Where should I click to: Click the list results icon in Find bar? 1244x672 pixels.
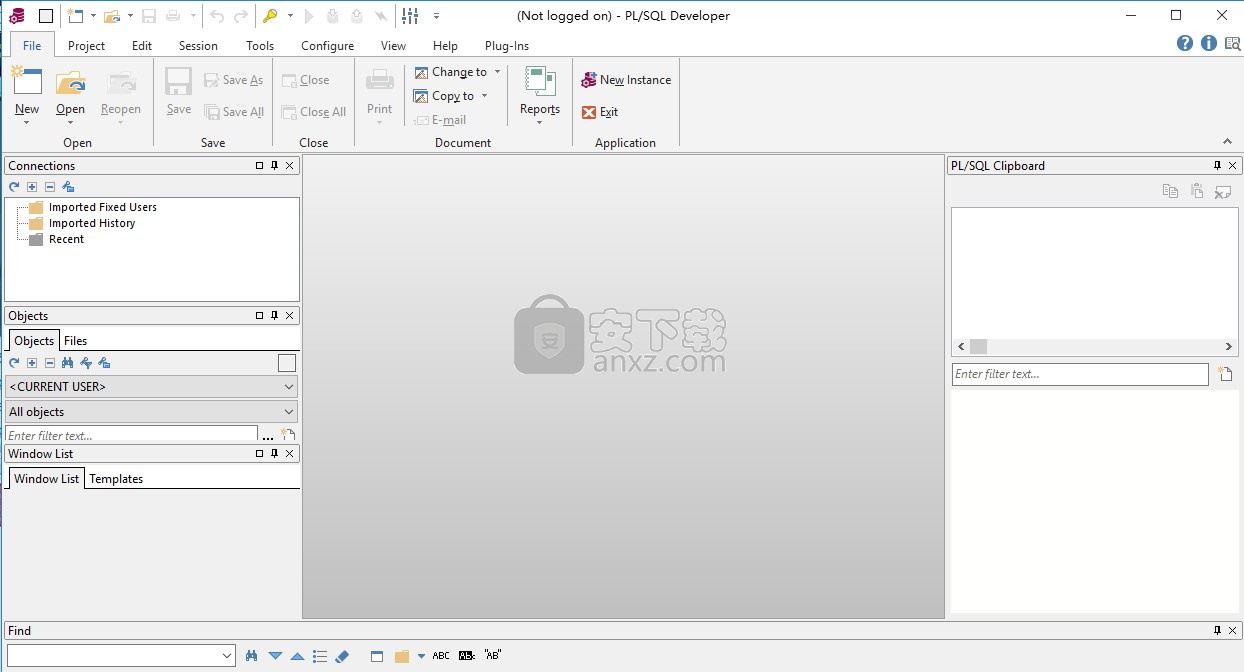(x=320, y=656)
